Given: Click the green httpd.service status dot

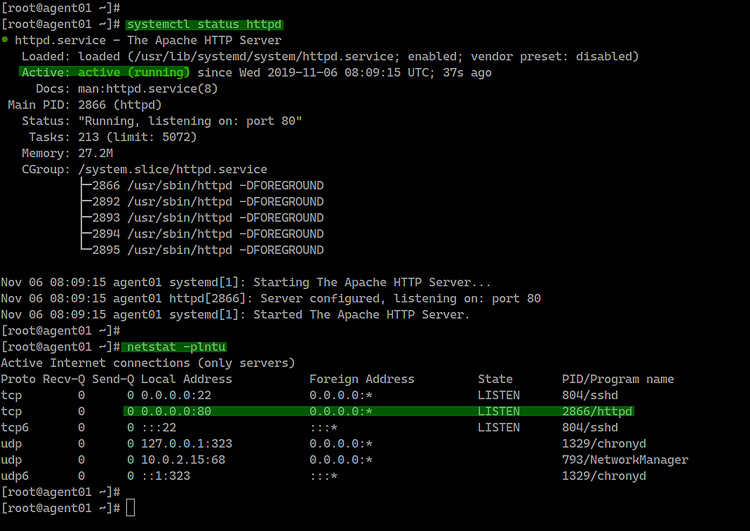Looking at the screenshot, I should [x=5, y=40].
